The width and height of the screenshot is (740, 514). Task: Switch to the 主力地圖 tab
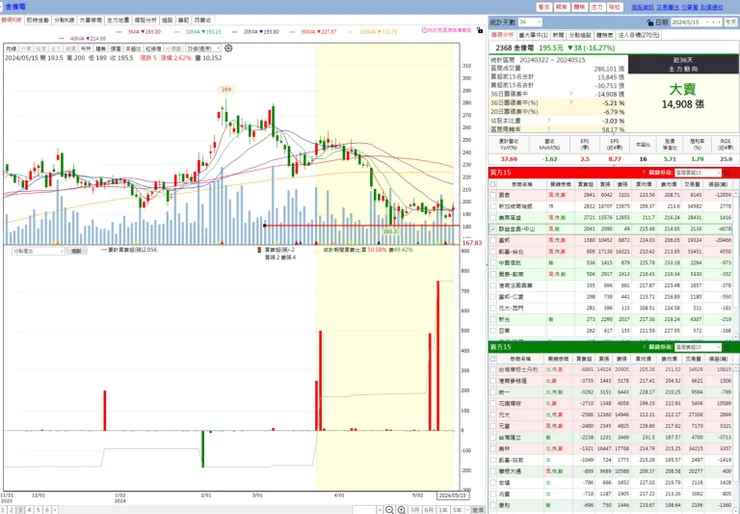[118, 20]
